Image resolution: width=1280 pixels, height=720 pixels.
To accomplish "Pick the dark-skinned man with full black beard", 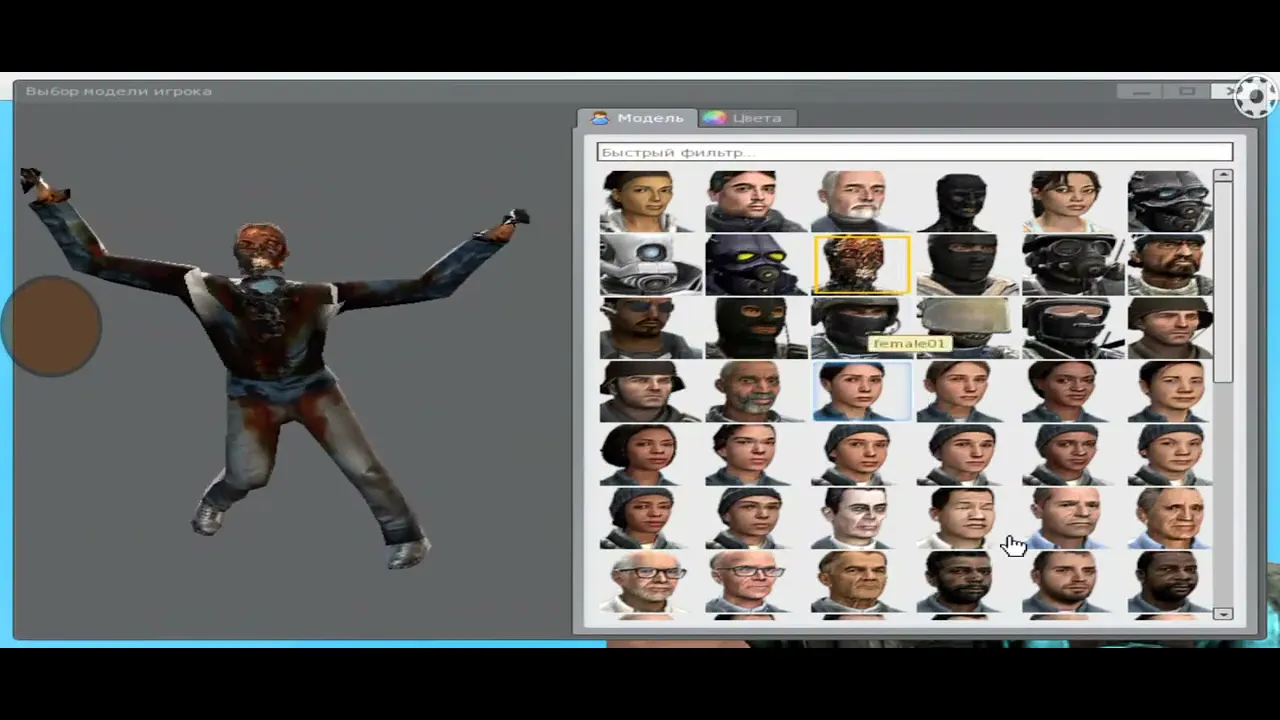I will [968, 582].
